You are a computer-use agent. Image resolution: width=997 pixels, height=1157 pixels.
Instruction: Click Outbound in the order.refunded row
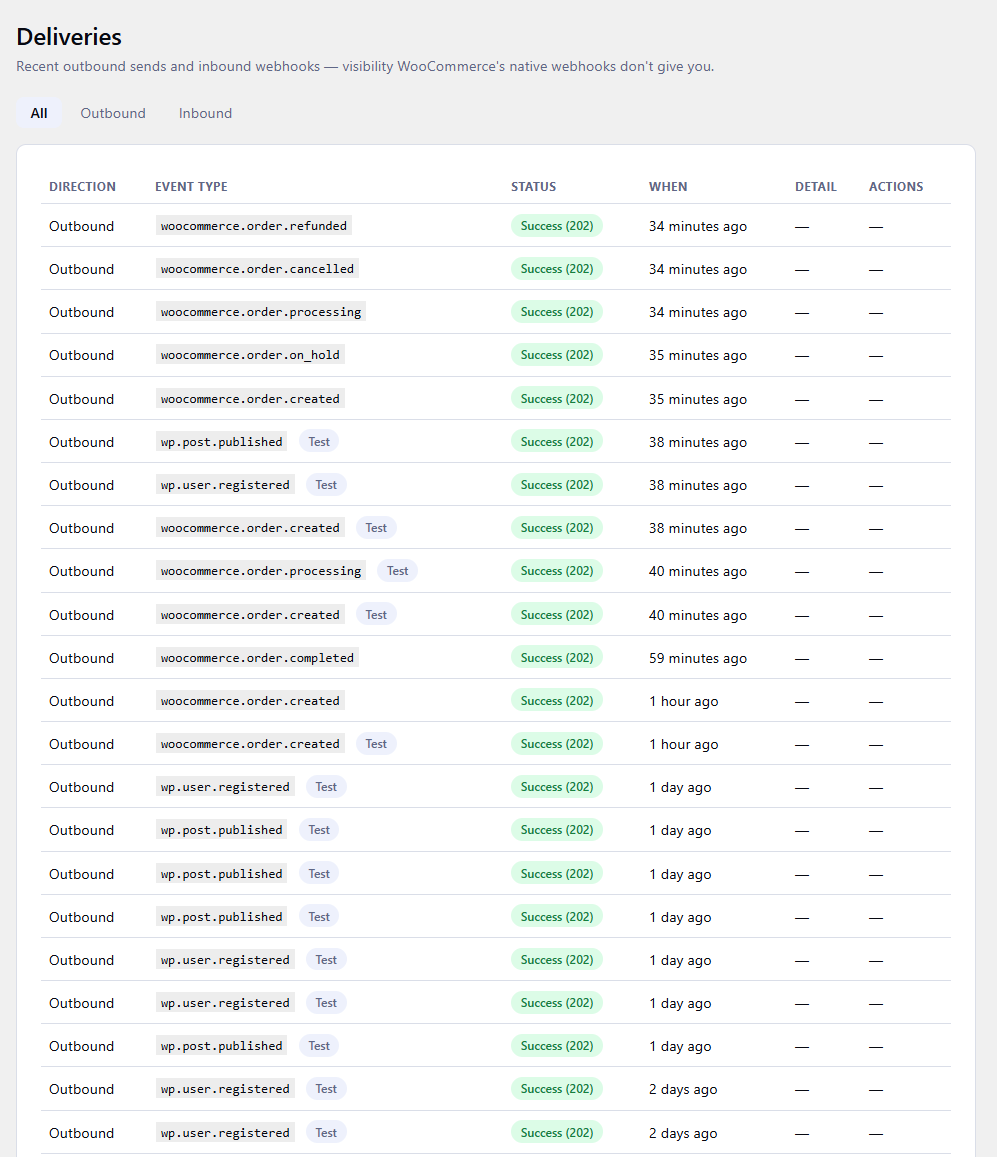pos(81,227)
